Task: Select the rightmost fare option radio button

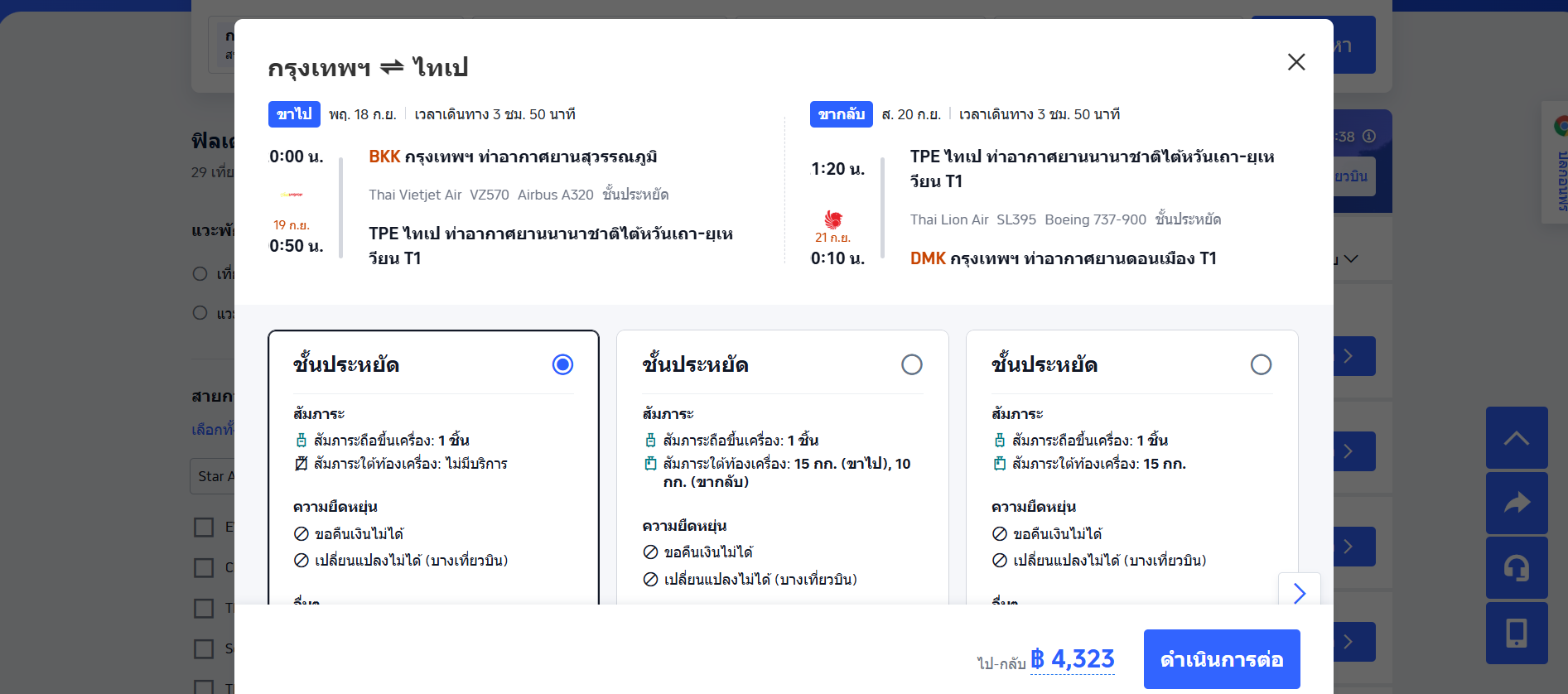Action: coord(1261,364)
